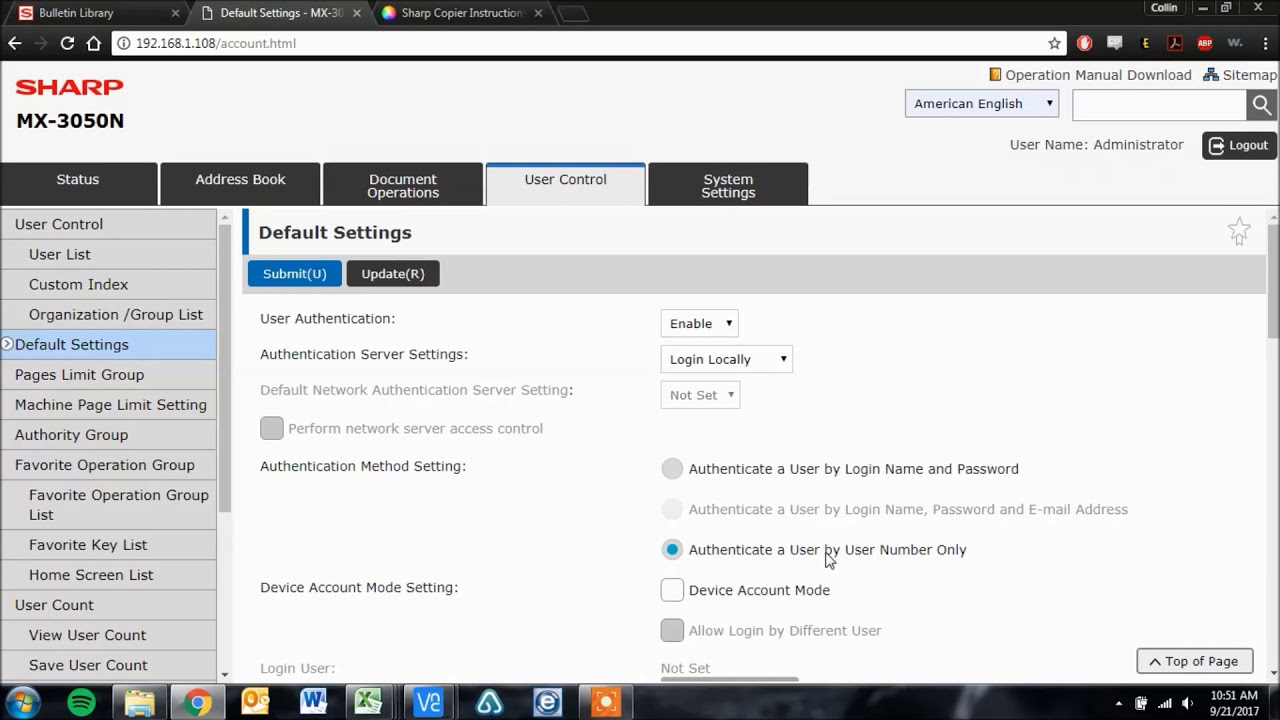Open the Sitemap link
Viewport: 1280px width, 720px height.
[1240, 75]
